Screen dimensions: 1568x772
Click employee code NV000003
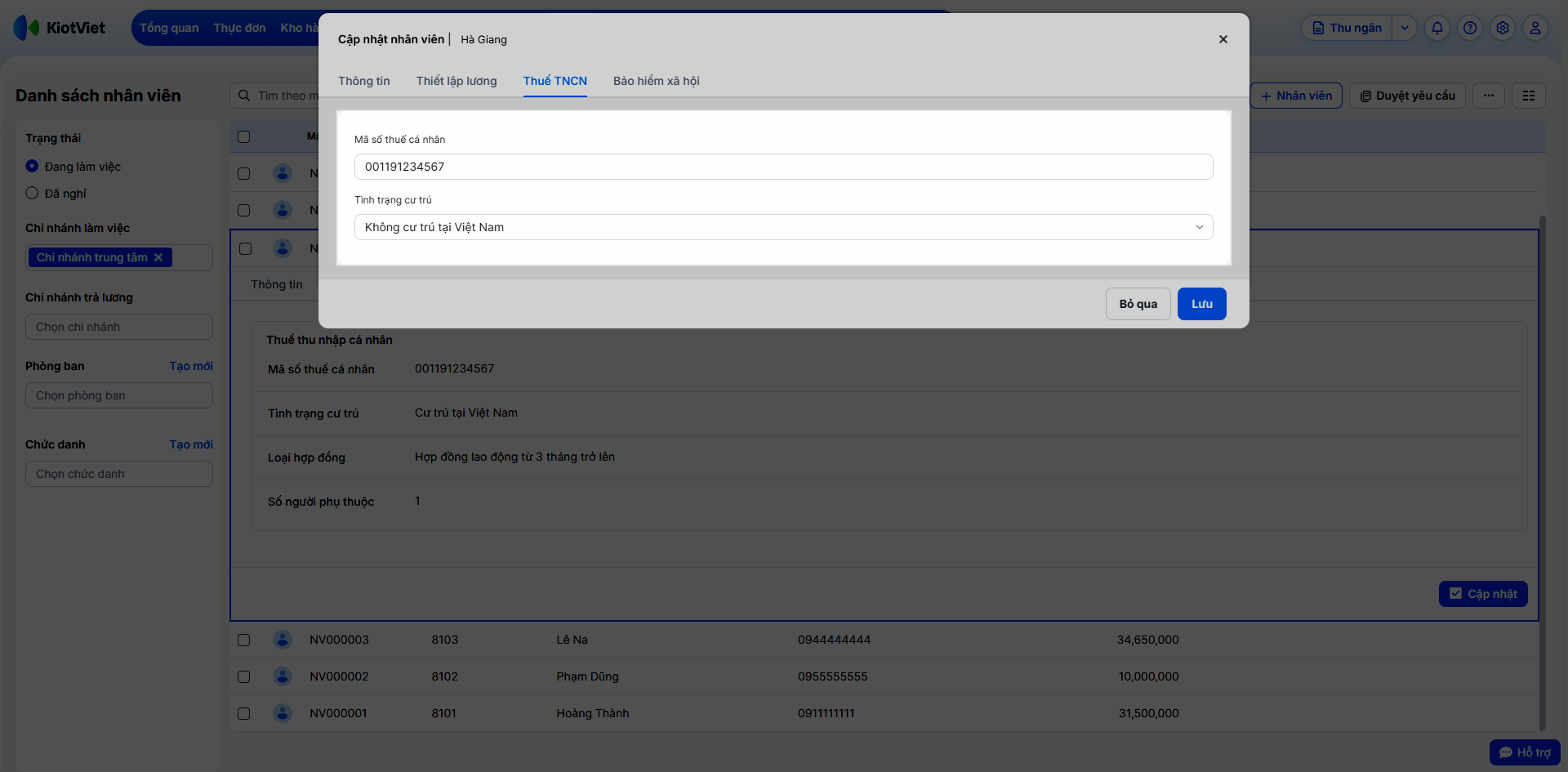click(339, 640)
